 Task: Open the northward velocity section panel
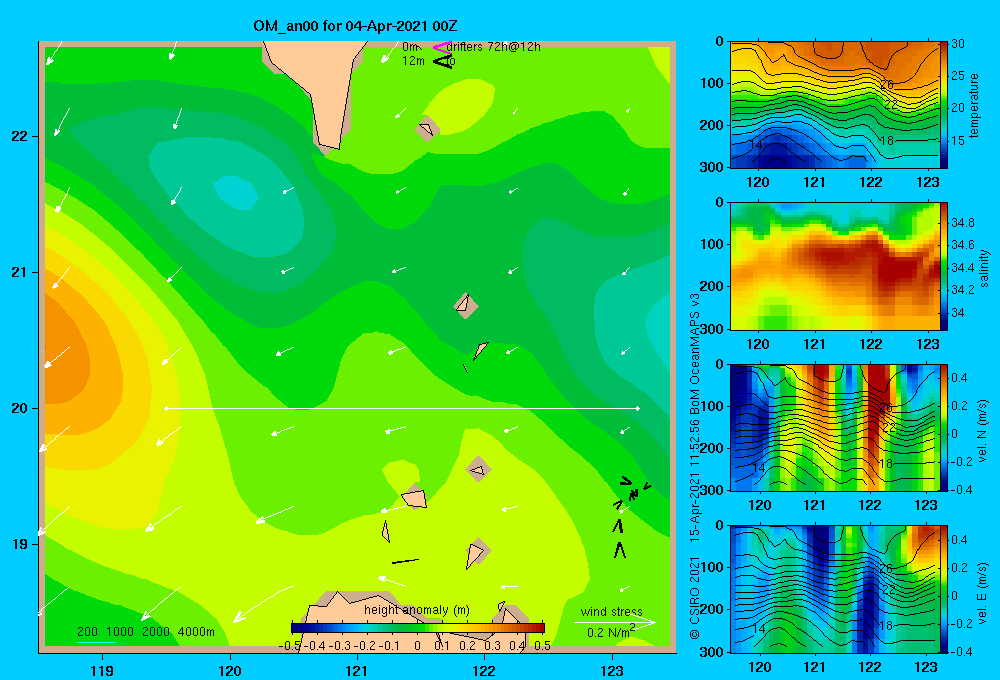pos(835,427)
